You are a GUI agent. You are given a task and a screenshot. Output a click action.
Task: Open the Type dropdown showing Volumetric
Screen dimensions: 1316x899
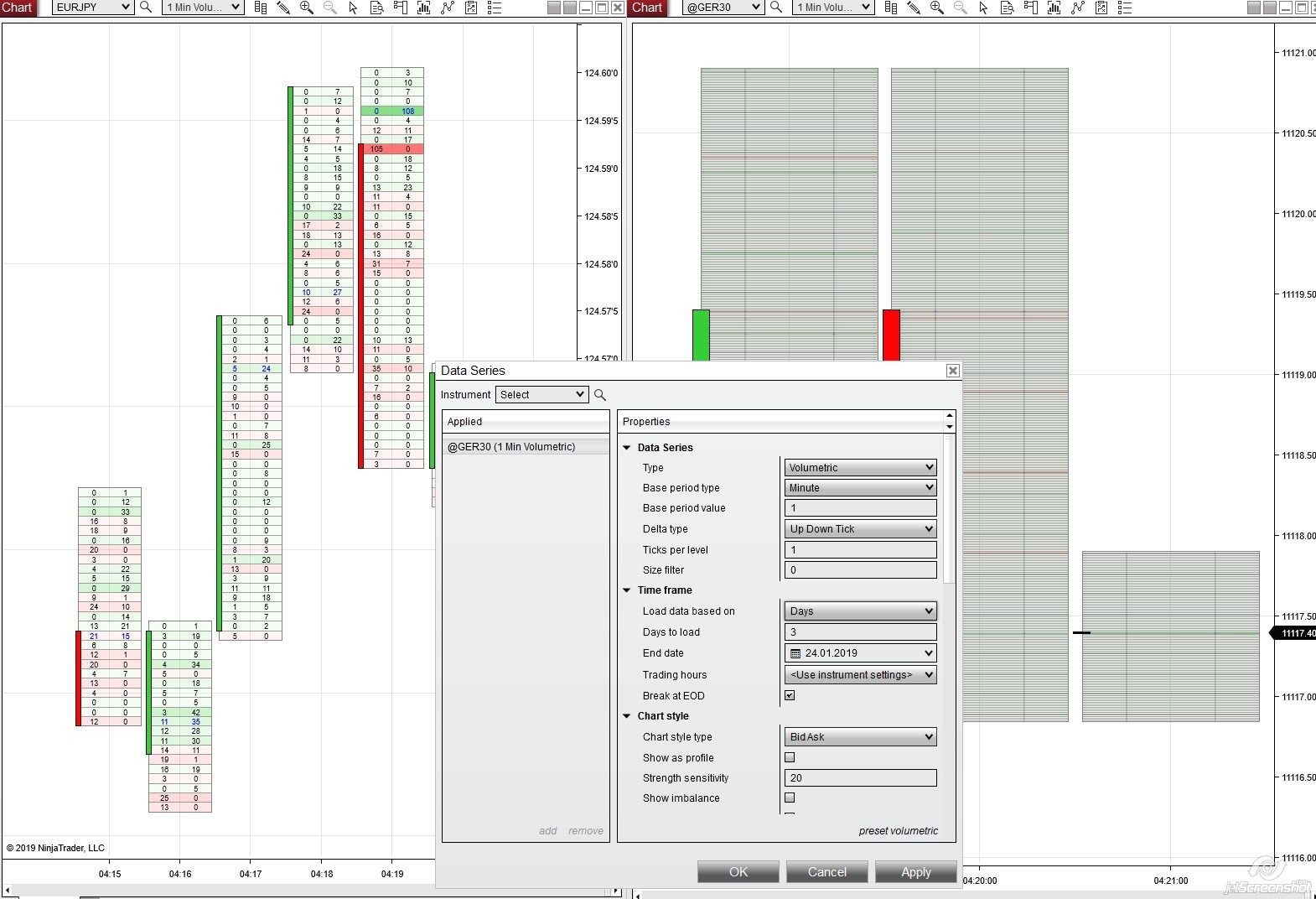click(x=860, y=468)
